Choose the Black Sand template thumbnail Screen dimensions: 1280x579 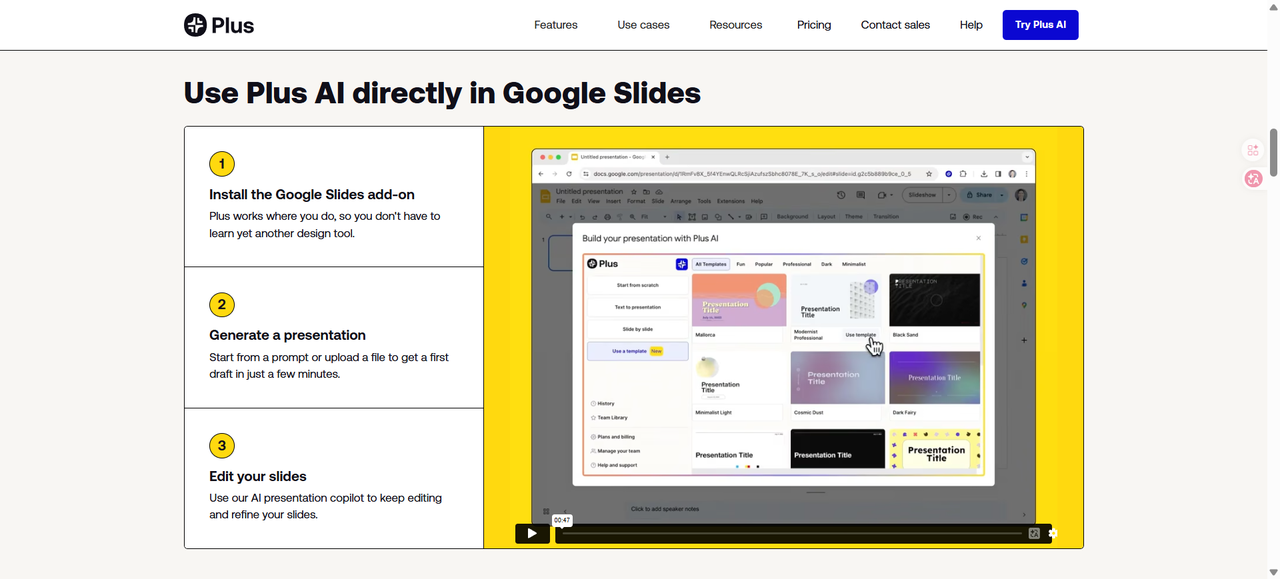click(x=935, y=300)
